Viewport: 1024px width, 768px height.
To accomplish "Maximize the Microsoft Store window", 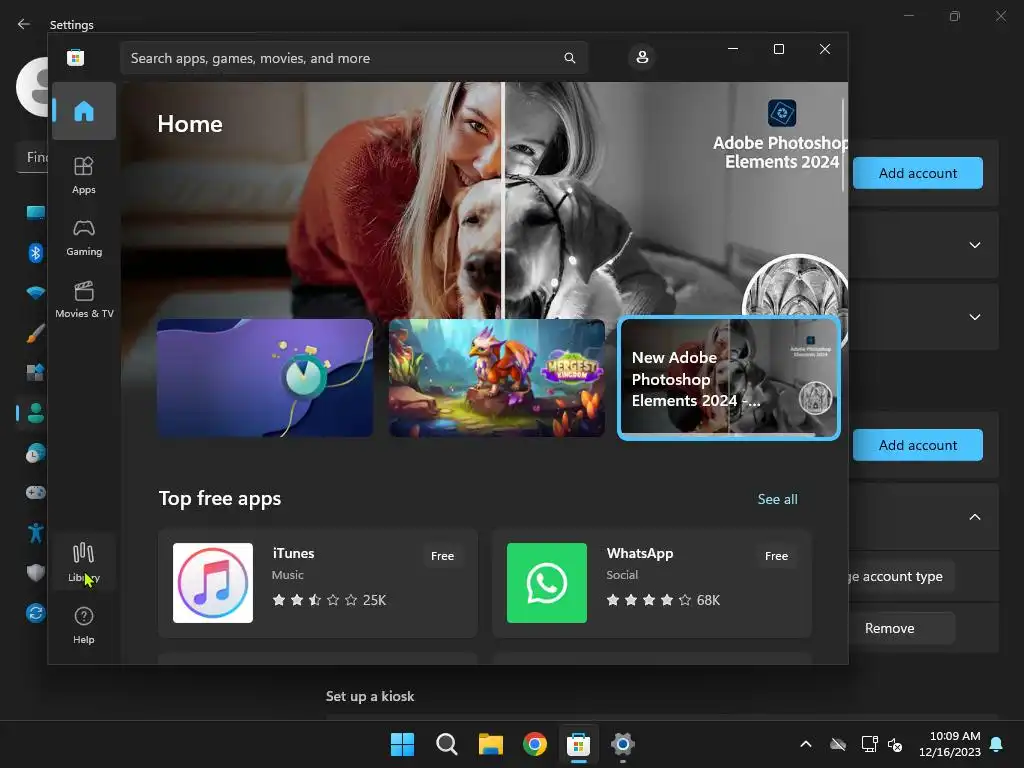I will point(778,49).
